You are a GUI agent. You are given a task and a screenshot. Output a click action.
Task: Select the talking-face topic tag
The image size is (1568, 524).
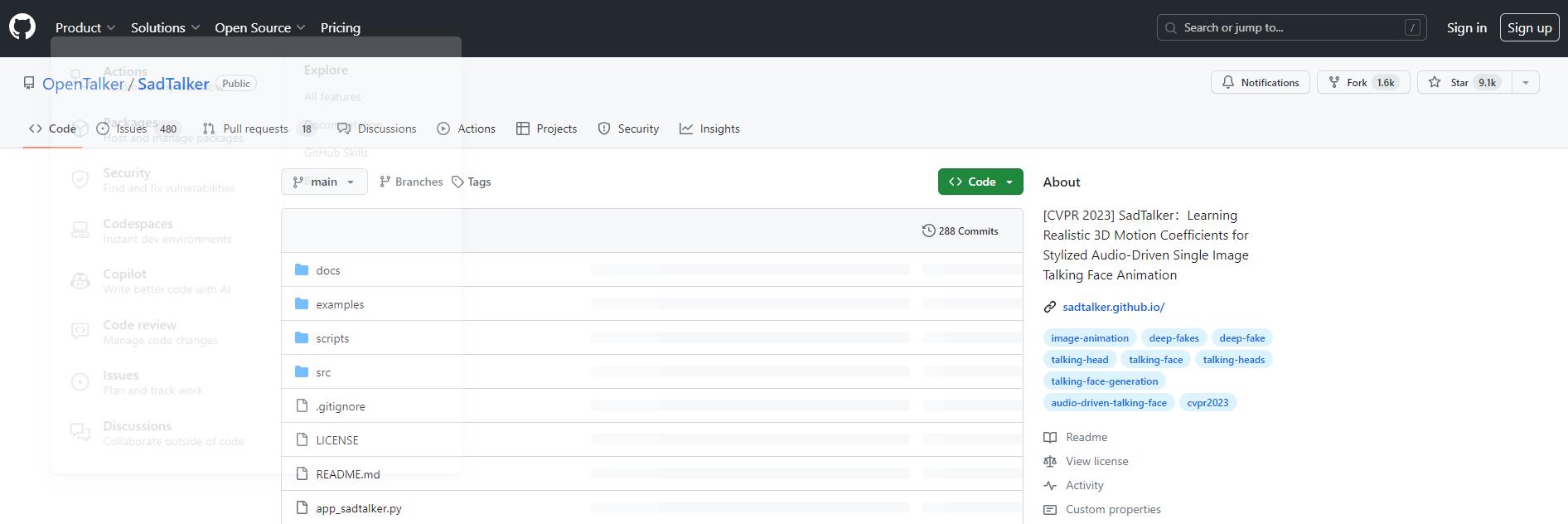[x=1156, y=359]
